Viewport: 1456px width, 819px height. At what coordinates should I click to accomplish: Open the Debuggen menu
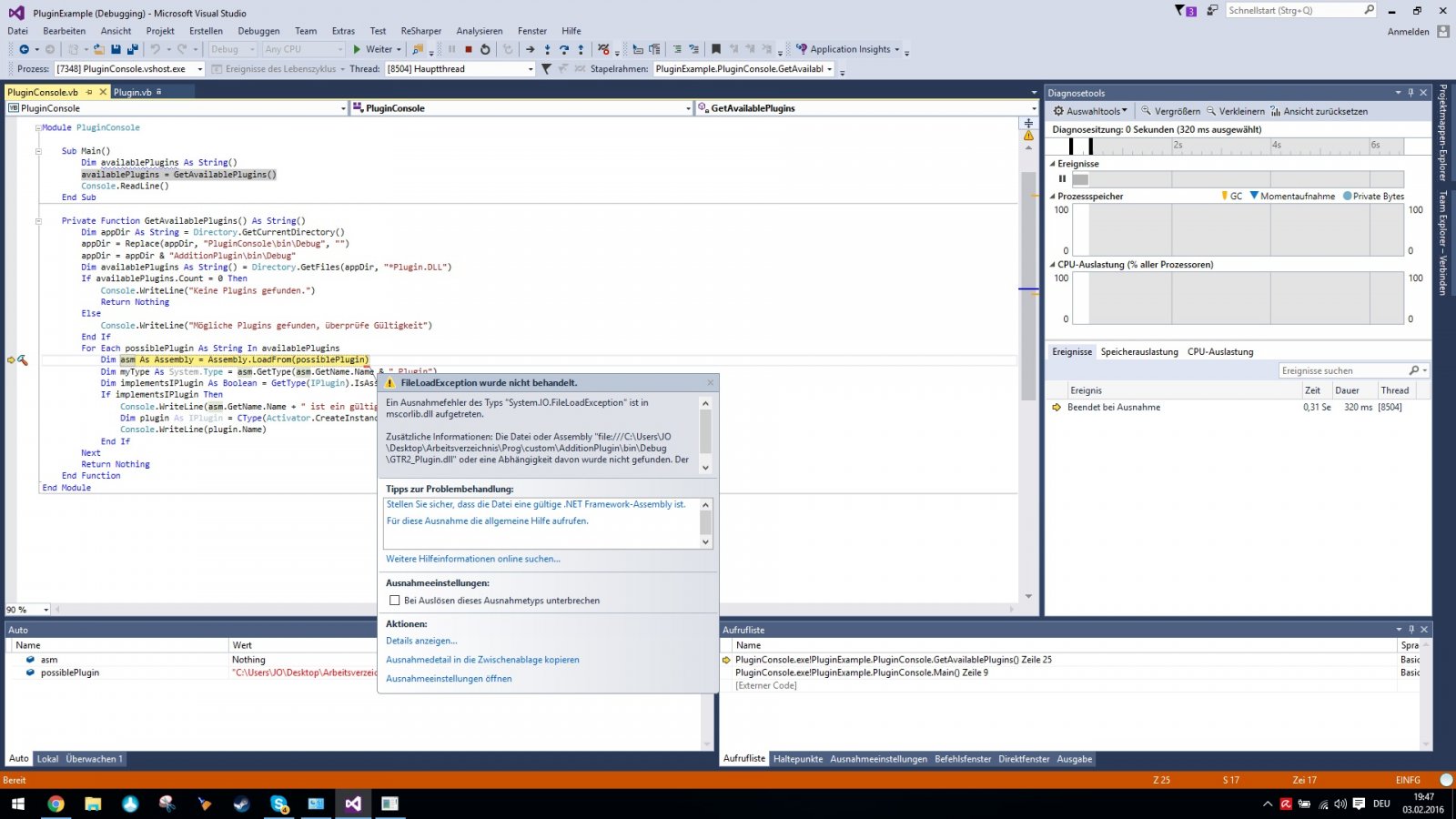(x=258, y=31)
